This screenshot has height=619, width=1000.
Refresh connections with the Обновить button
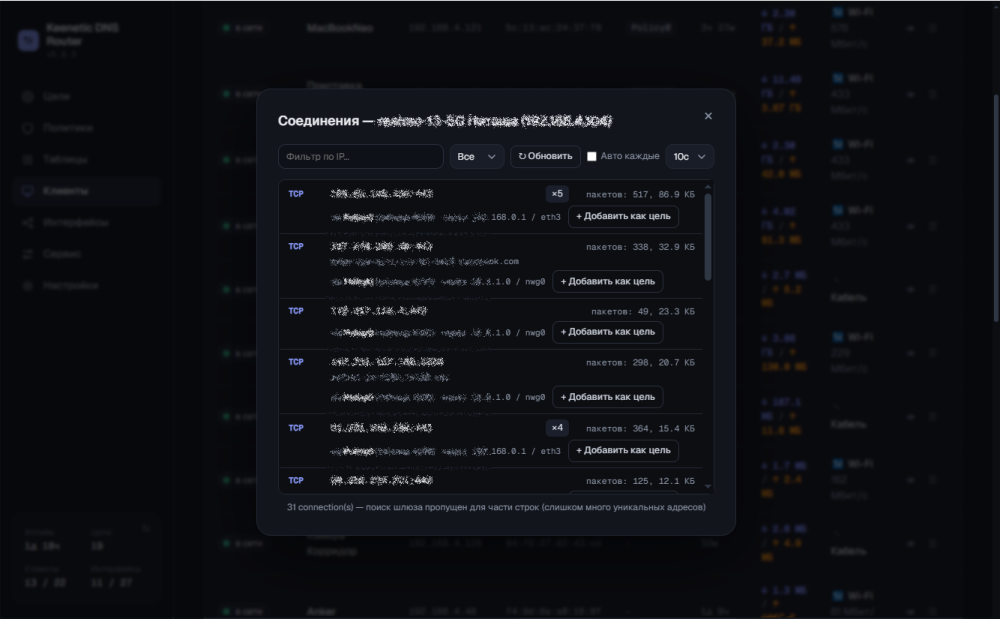(x=545, y=157)
